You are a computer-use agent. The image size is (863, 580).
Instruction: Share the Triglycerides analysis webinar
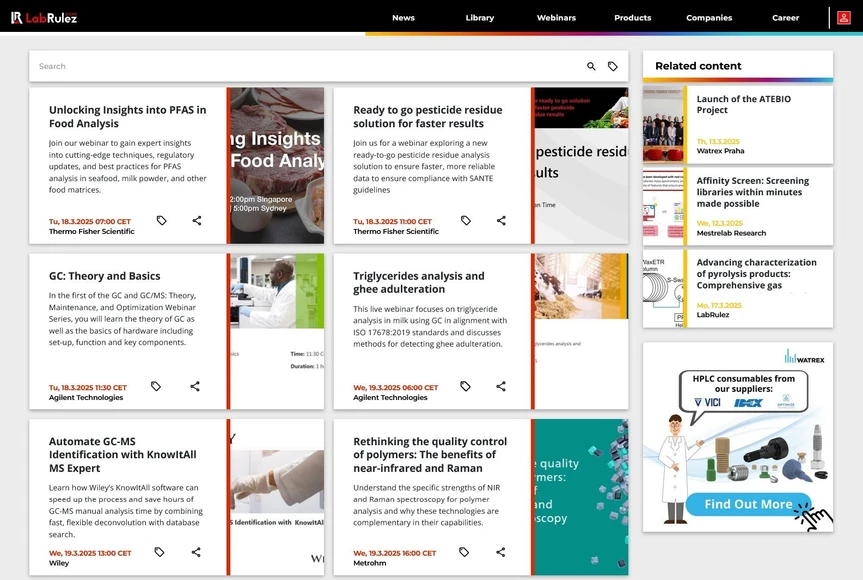pyautogui.click(x=500, y=386)
